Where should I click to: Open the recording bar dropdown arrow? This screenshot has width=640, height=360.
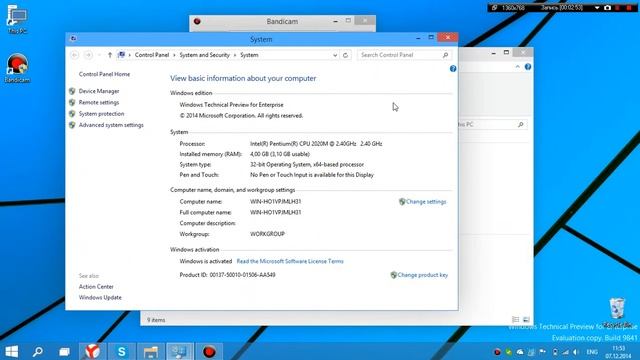597,8
